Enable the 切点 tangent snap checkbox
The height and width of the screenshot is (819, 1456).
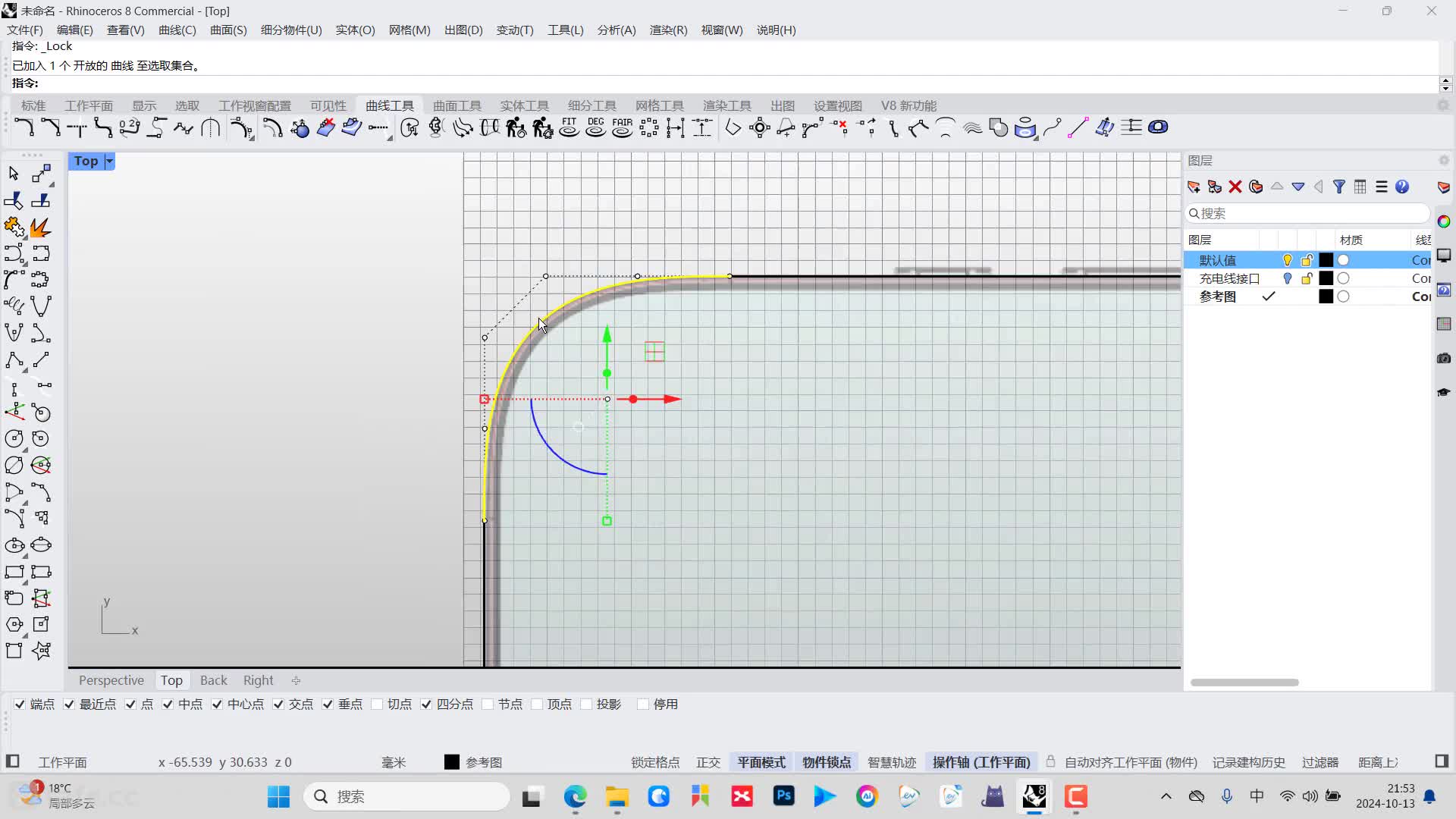[377, 704]
